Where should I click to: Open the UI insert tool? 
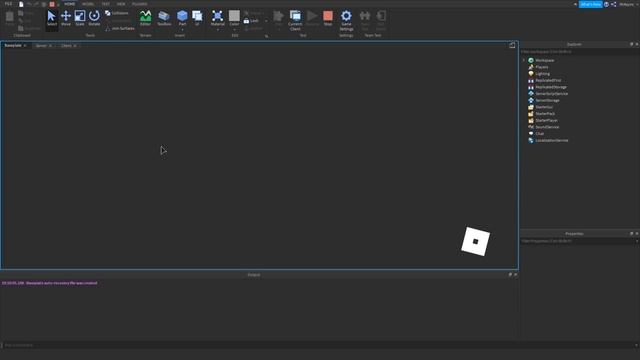pyautogui.click(x=197, y=19)
